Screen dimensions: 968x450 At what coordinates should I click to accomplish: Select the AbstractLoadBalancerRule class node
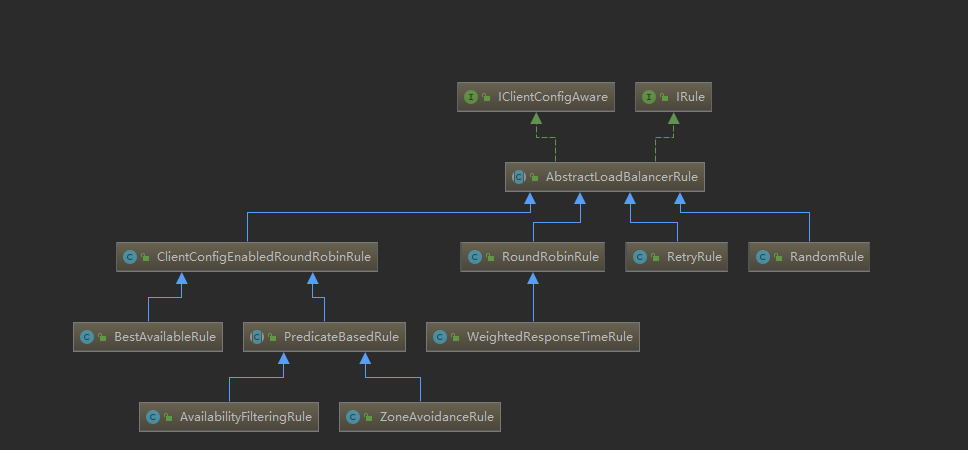click(x=605, y=177)
